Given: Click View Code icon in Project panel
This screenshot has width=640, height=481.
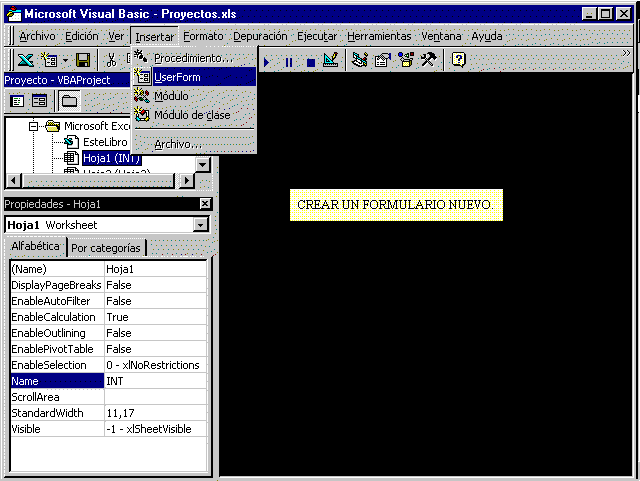Looking at the screenshot, I should [17, 101].
